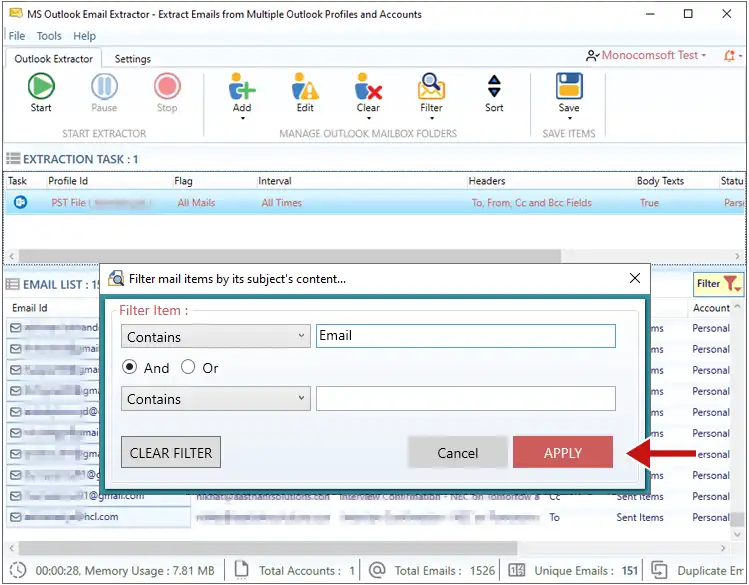Expand the ribbon Filter dropdown arrow

point(432,118)
